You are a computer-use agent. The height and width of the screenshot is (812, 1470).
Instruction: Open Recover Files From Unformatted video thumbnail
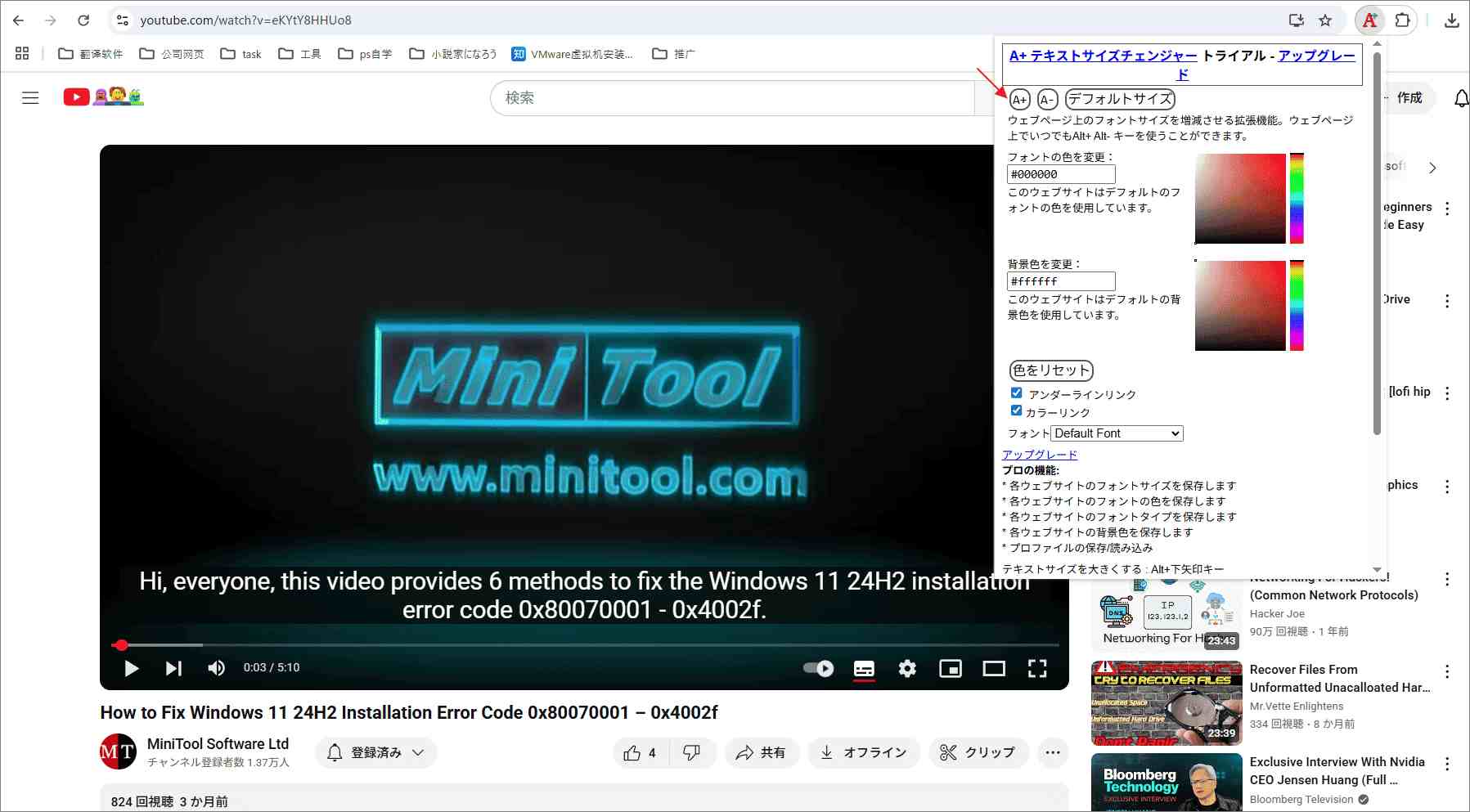[x=1167, y=703]
